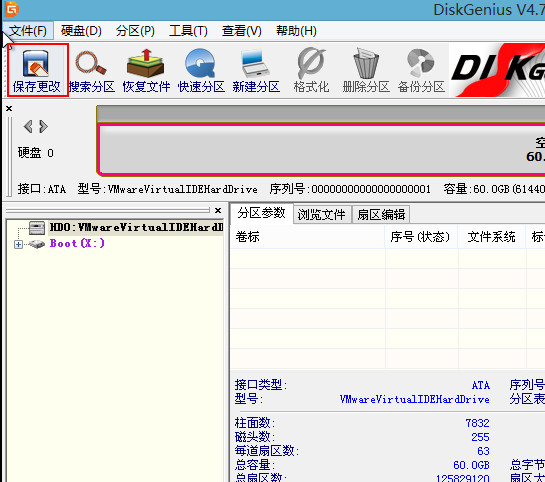Viewport: 545px width, 482px height.
Task: Click the serial number 00000000000000000001
Action: (371, 189)
